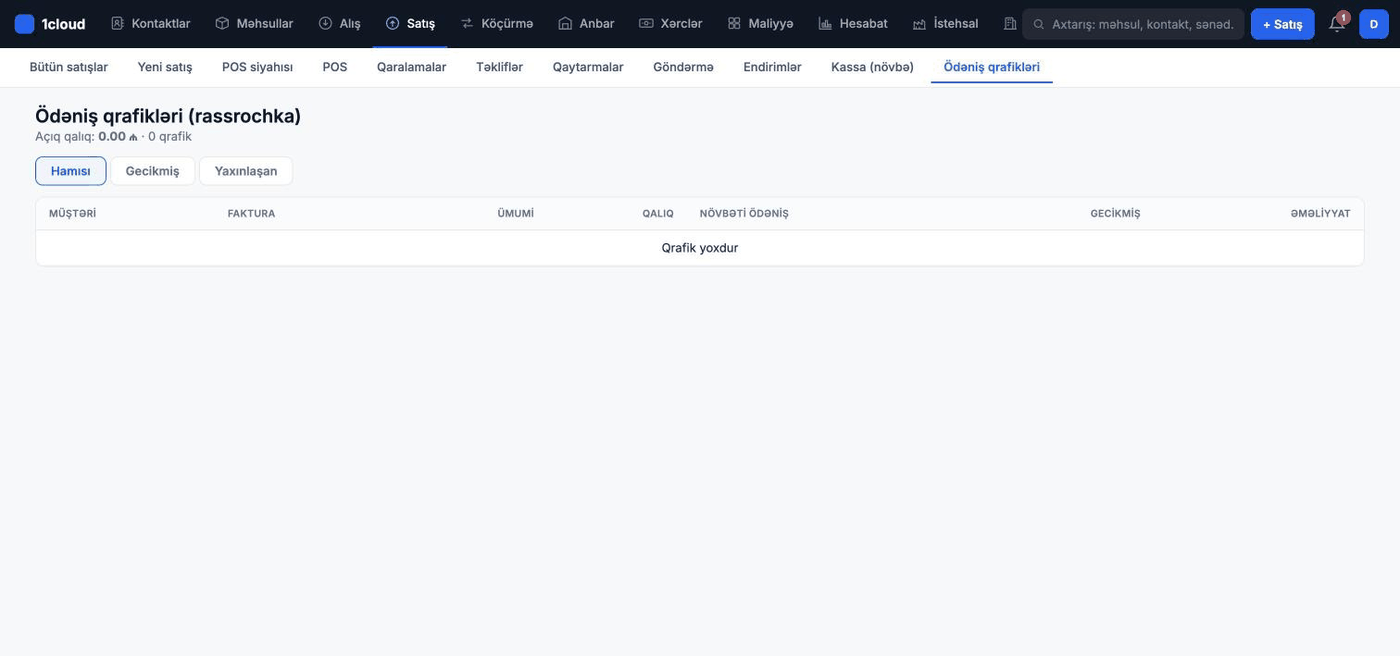Click the MÜŞTƏRİ column header
The height and width of the screenshot is (656, 1400).
tap(72, 214)
